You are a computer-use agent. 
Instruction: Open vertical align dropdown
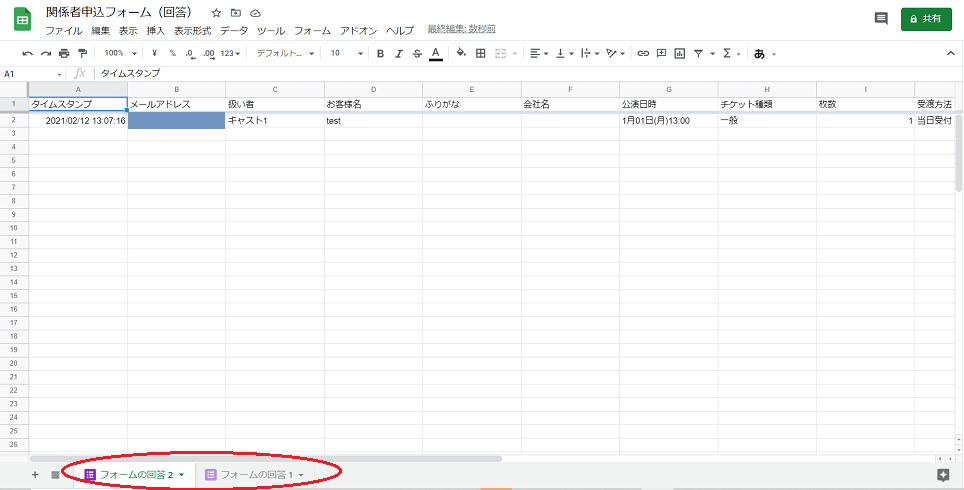point(564,53)
